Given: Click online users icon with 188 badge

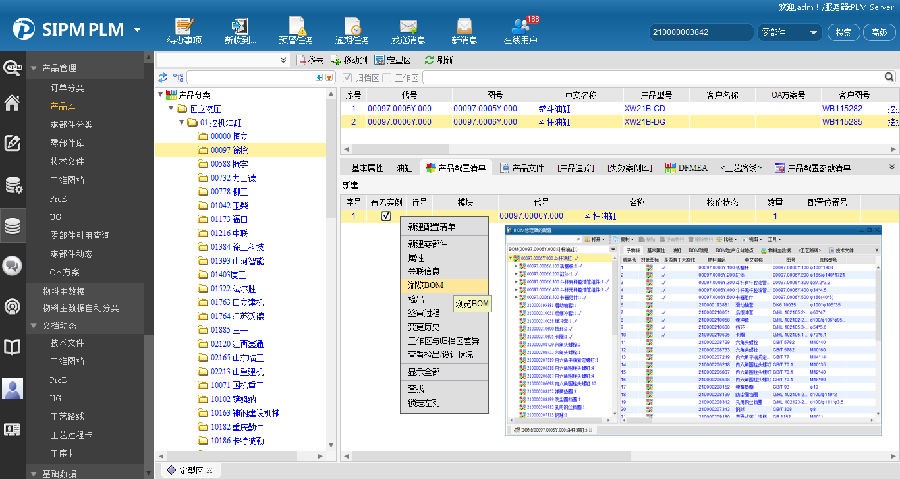Looking at the screenshot, I should (520, 28).
